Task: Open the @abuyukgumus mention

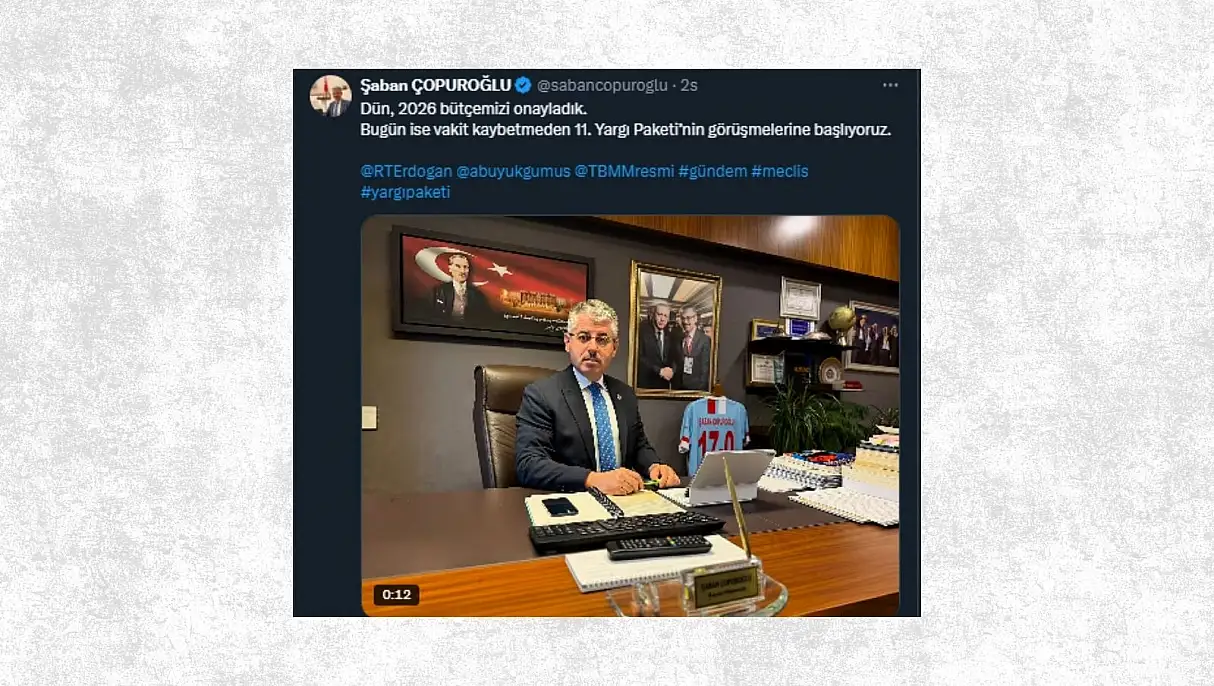Action: [x=513, y=171]
